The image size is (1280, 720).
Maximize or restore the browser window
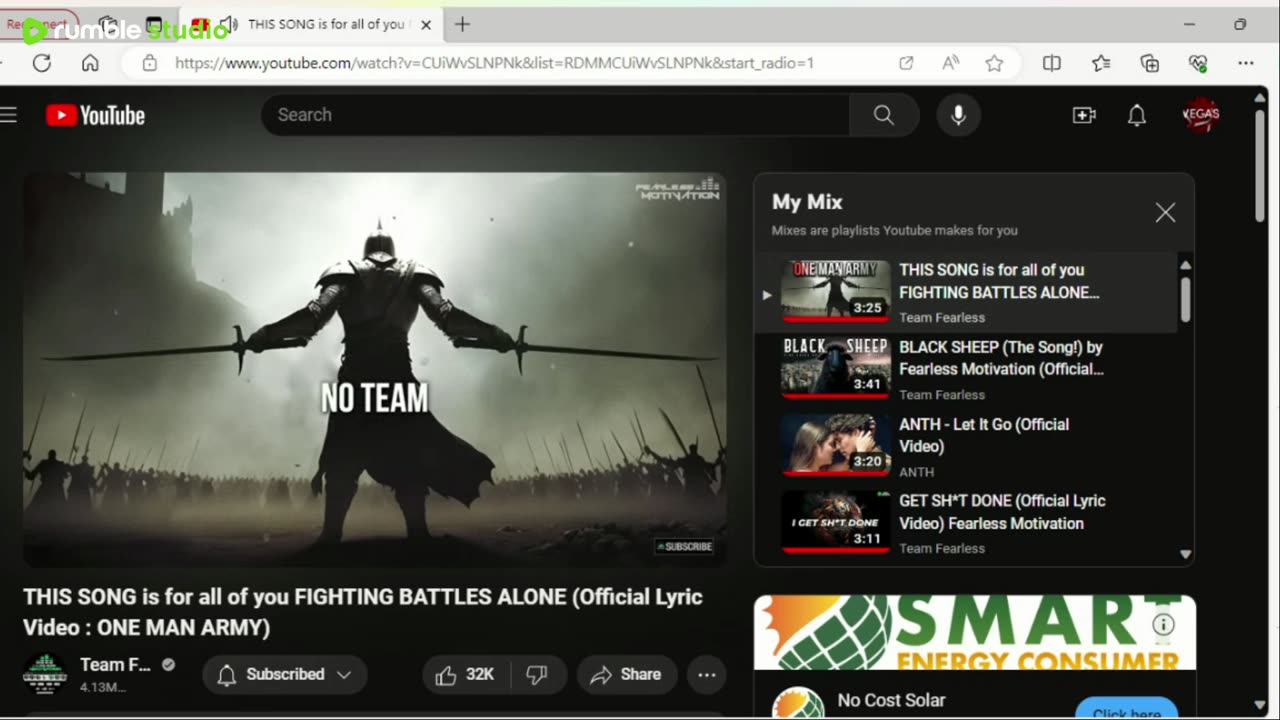coord(1240,24)
